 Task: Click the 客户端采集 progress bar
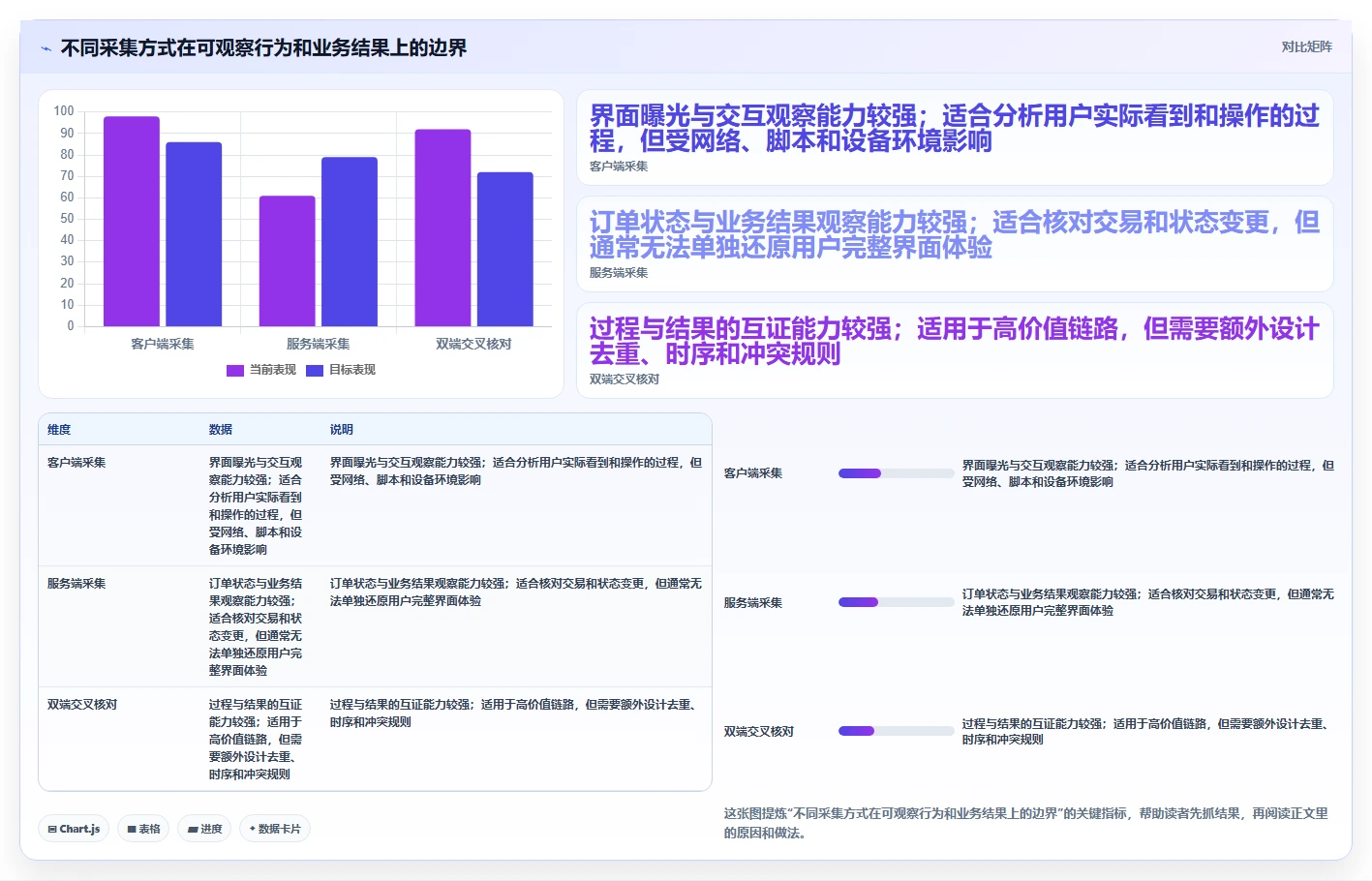[x=897, y=473]
